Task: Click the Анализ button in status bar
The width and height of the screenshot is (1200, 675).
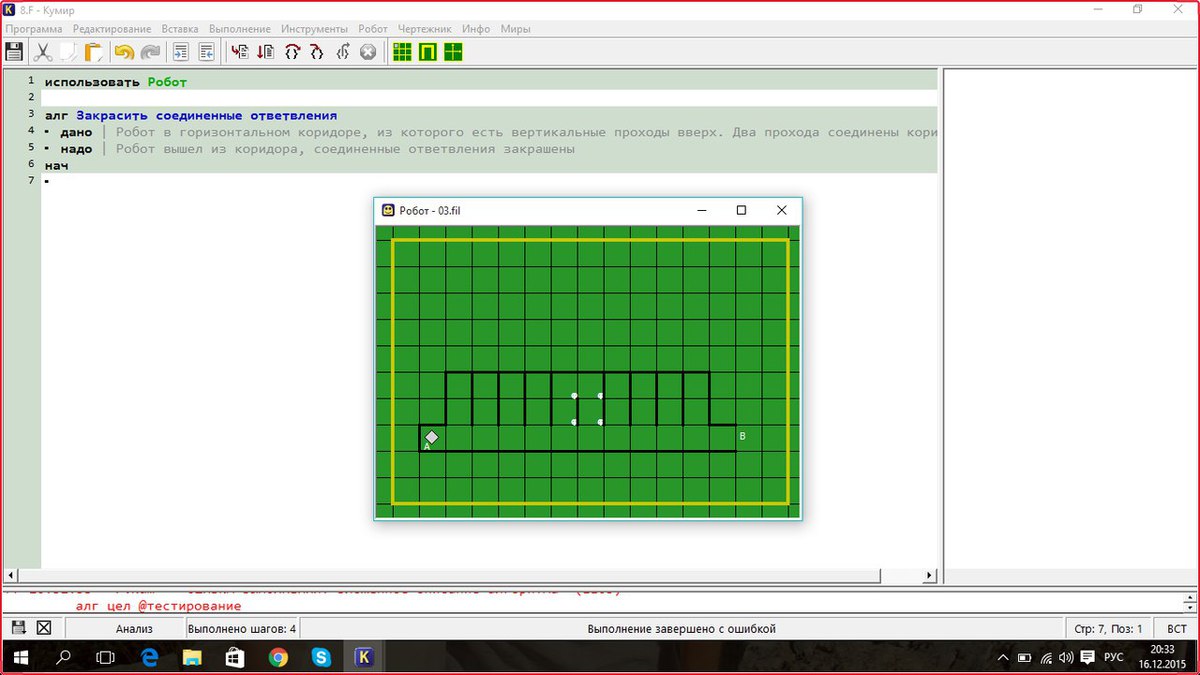Action: [x=136, y=628]
